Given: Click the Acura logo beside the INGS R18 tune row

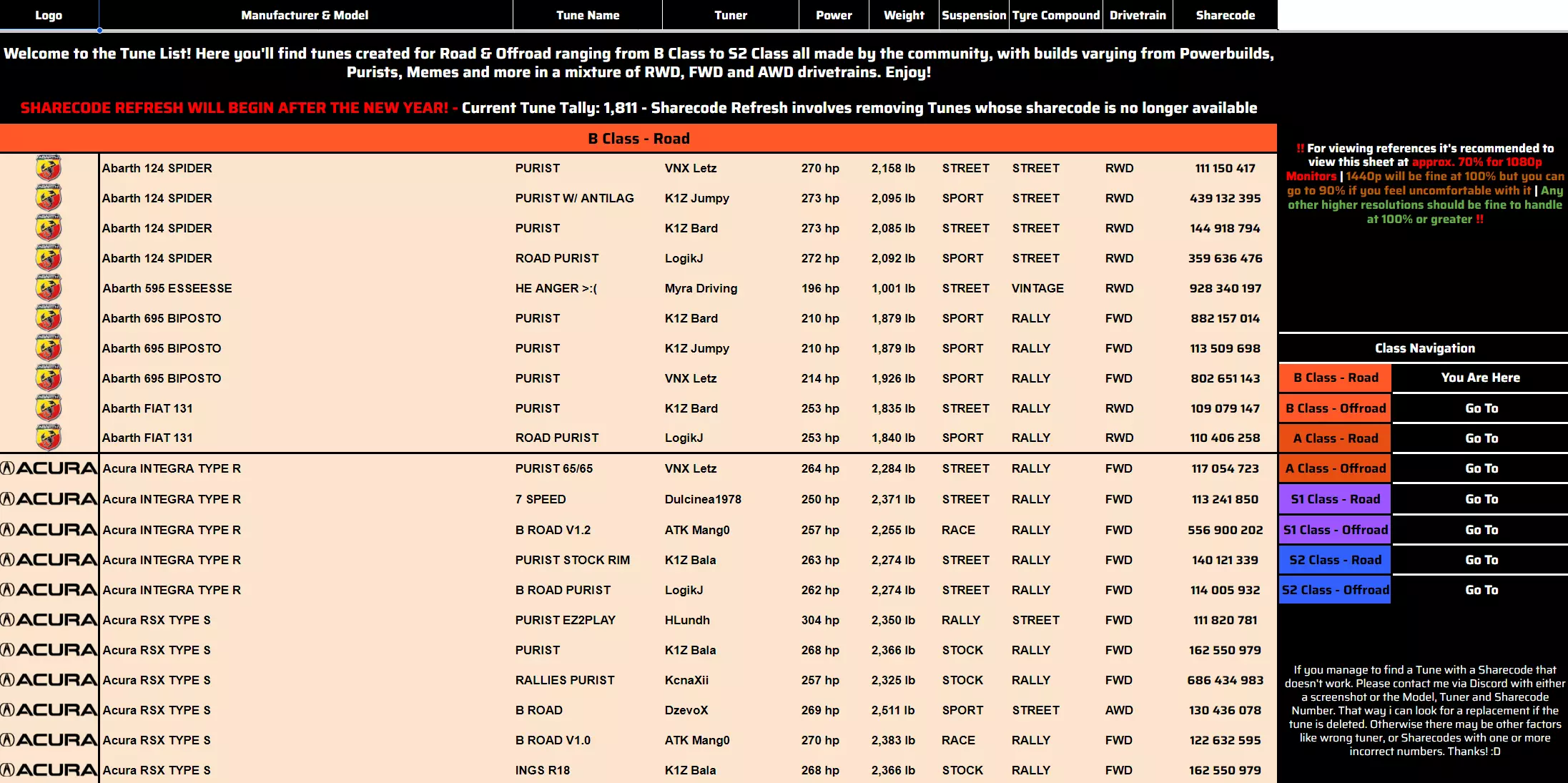Looking at the screenshot, I should [x=49, y=770].
